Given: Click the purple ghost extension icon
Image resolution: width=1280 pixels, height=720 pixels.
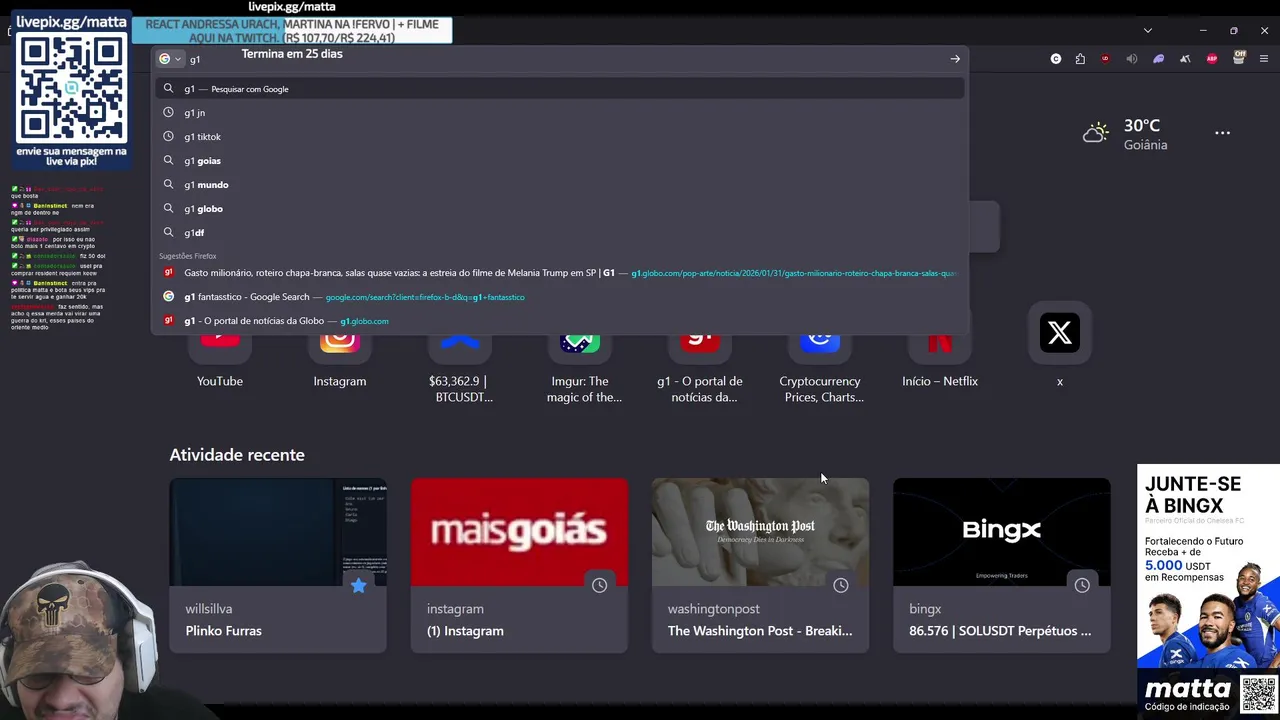Looking at the screenshot, I should [1159, 59].
